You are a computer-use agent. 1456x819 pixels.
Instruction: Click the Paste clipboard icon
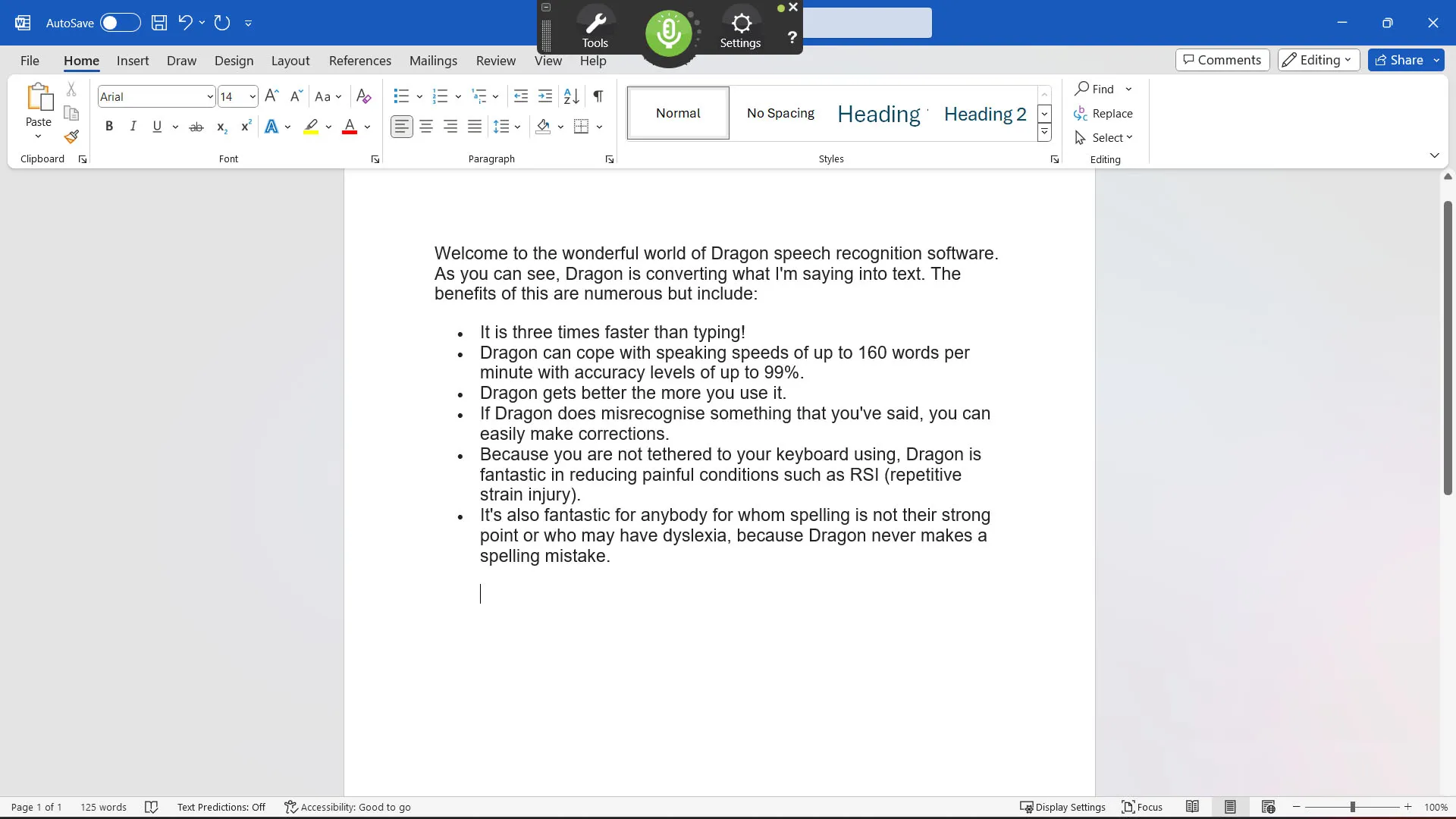(39, 99)
